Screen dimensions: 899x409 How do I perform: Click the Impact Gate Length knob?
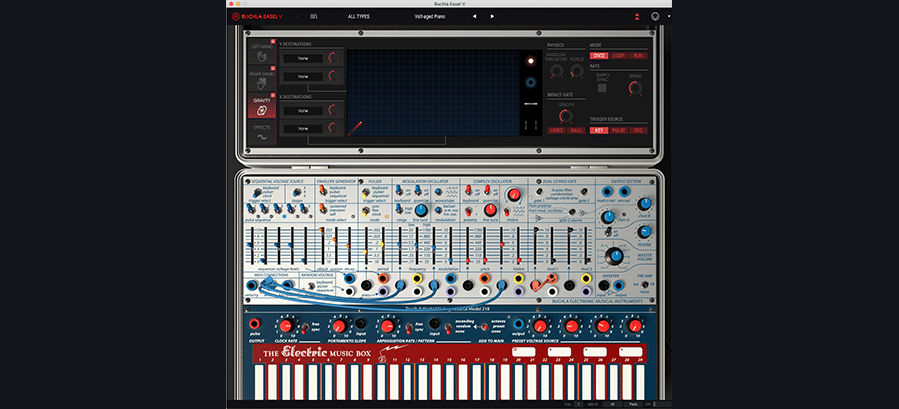point(566,116)
